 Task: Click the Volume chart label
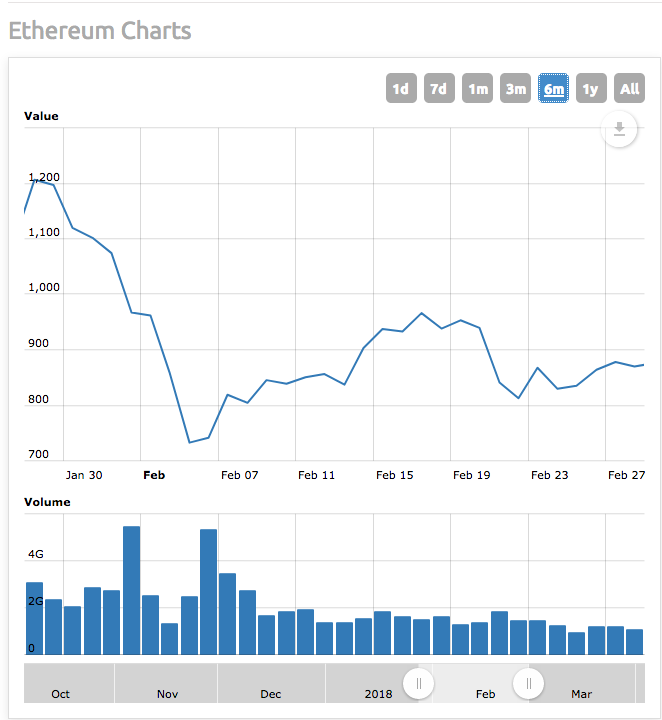[47, 502]
